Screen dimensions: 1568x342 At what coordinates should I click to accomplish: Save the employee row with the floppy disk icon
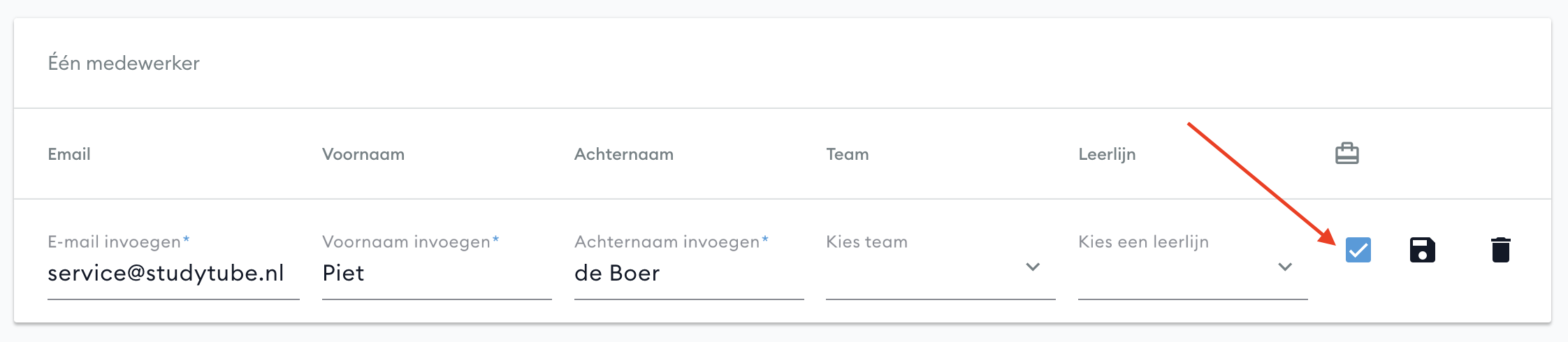1422,250
